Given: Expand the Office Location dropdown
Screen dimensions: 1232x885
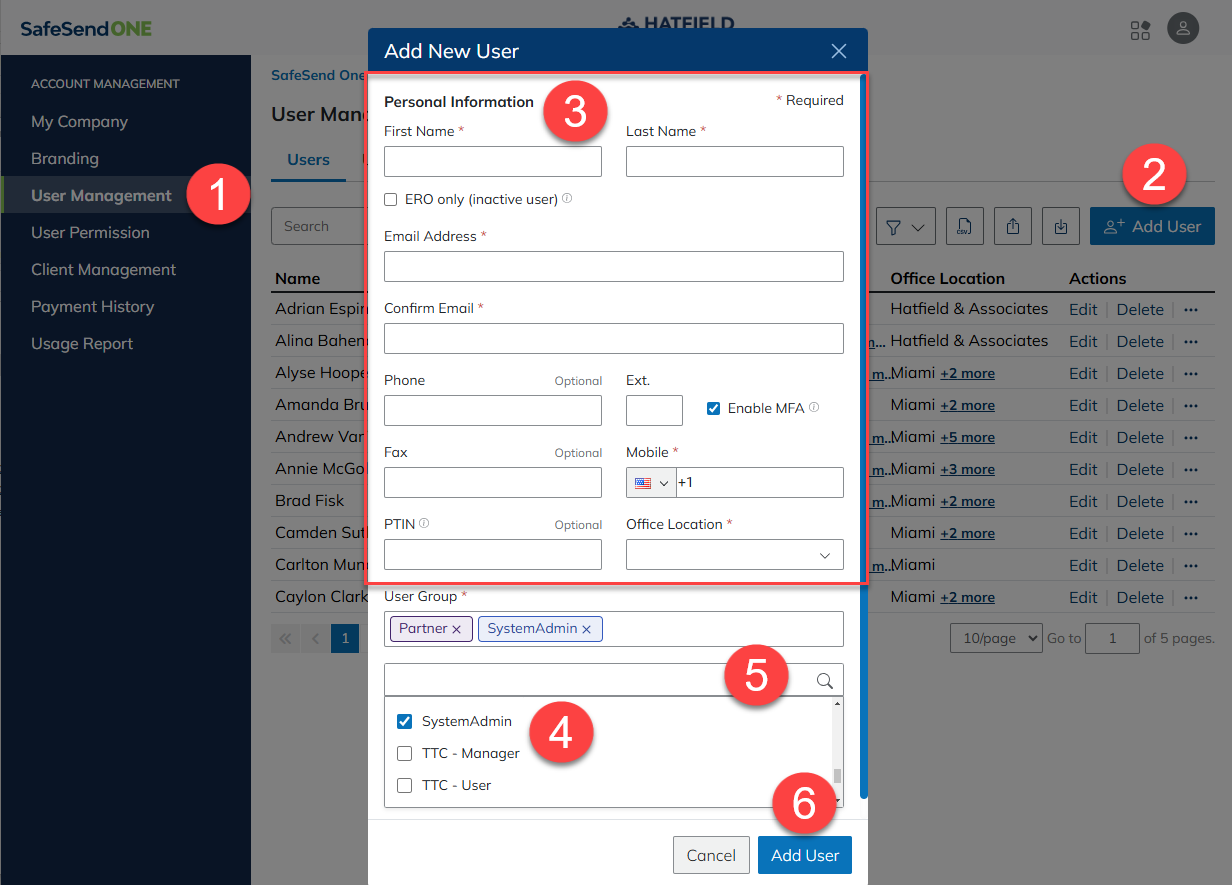Looking at the screenshot, I should (x=734, y=555).
